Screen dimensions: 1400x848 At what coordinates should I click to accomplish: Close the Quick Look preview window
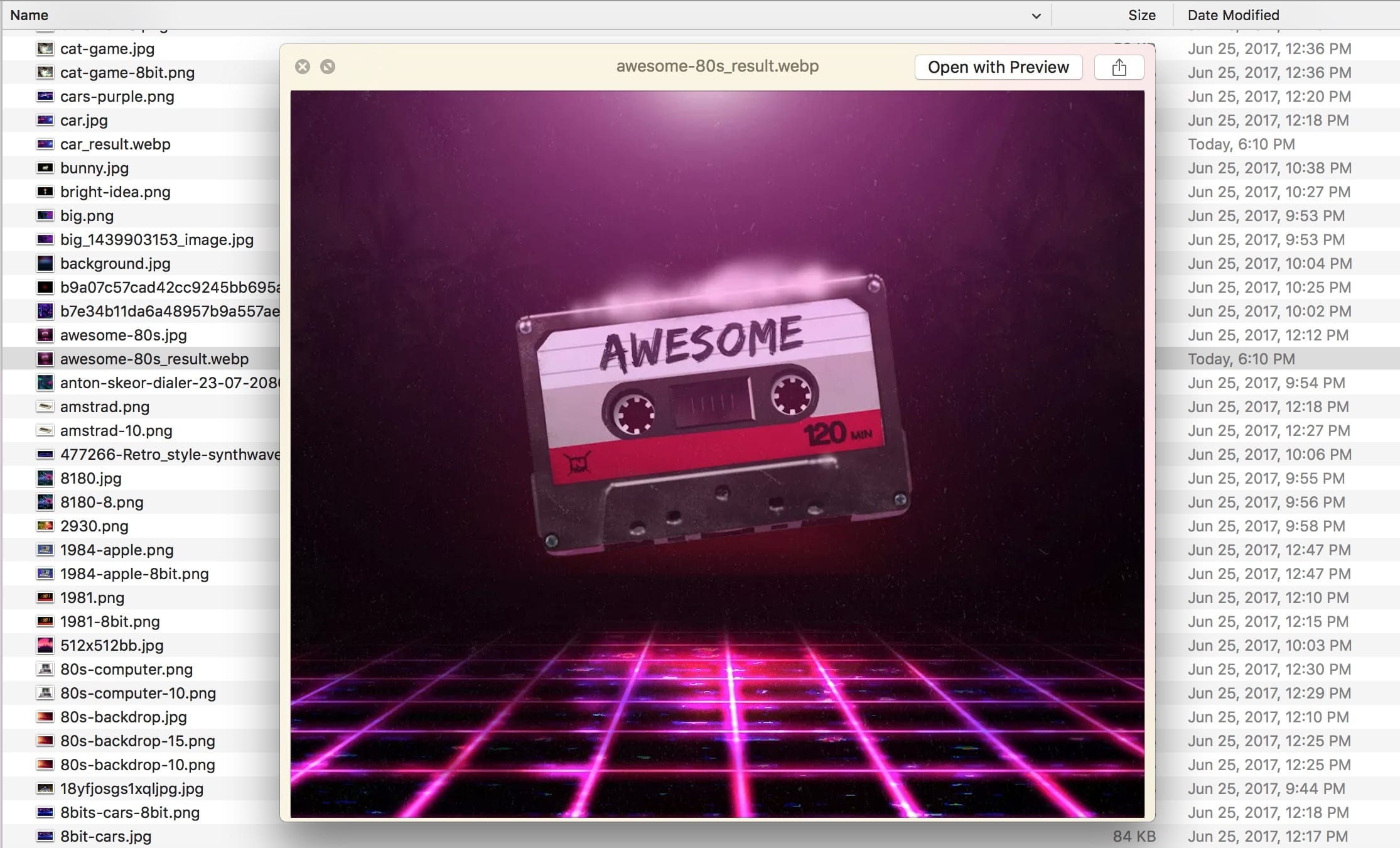(x=303, y=67)
